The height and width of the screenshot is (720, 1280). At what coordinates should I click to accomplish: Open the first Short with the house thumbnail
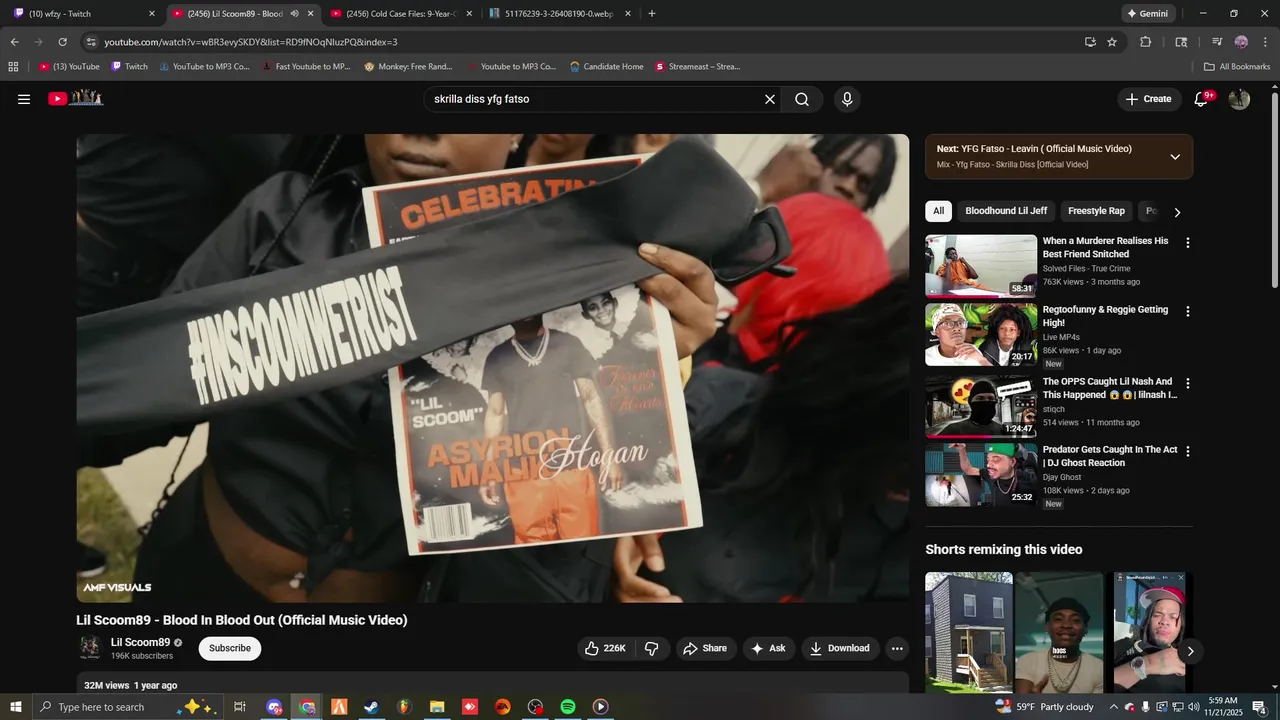tap(969, 632)
